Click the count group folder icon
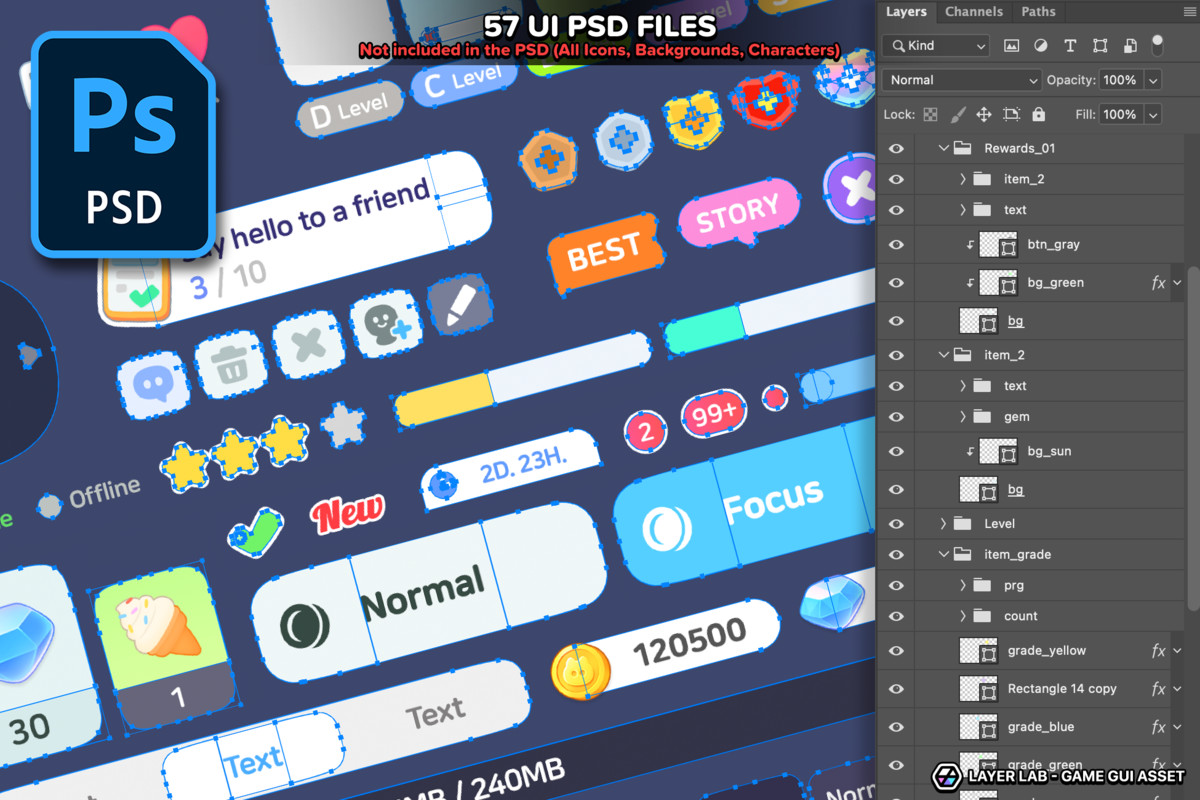Screen dimensions: 1200x800 982,616
